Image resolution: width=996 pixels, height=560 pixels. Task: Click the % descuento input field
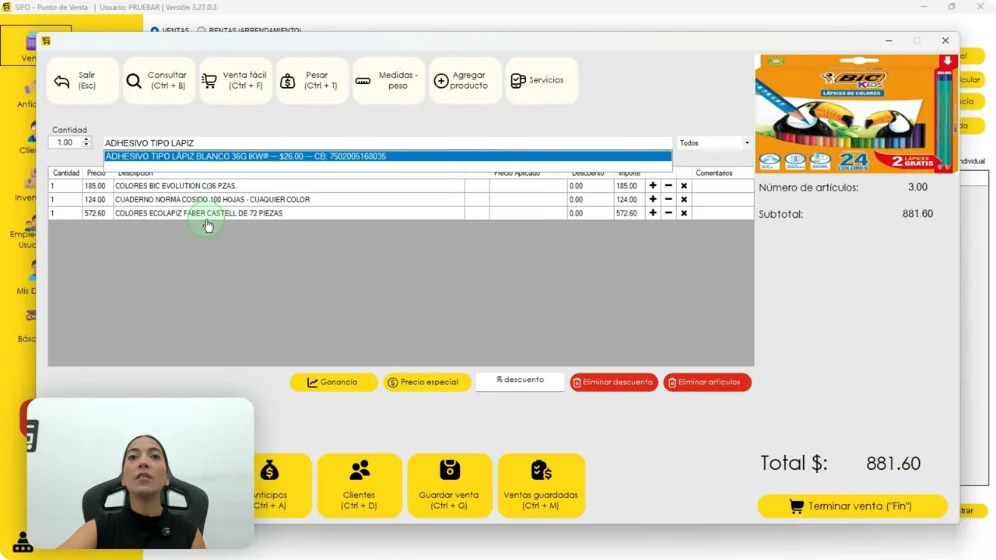520,380
